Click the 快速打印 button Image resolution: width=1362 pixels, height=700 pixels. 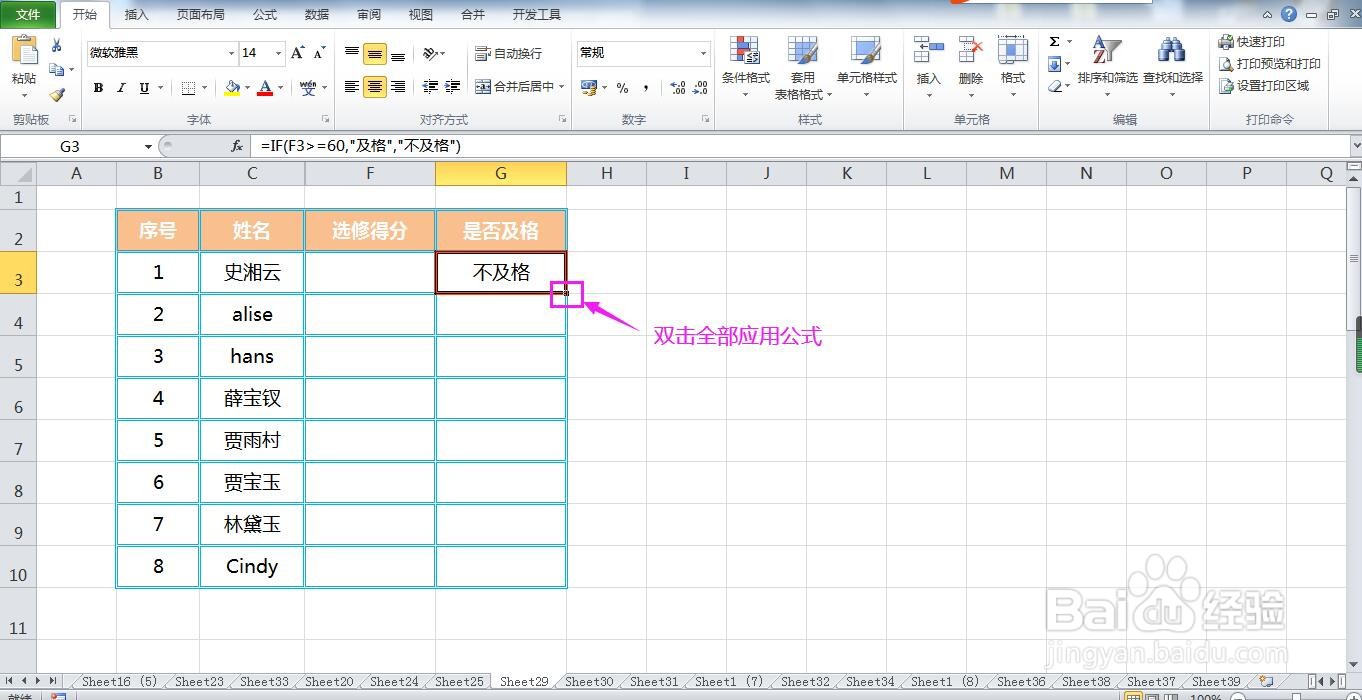tap(1251, 42)
